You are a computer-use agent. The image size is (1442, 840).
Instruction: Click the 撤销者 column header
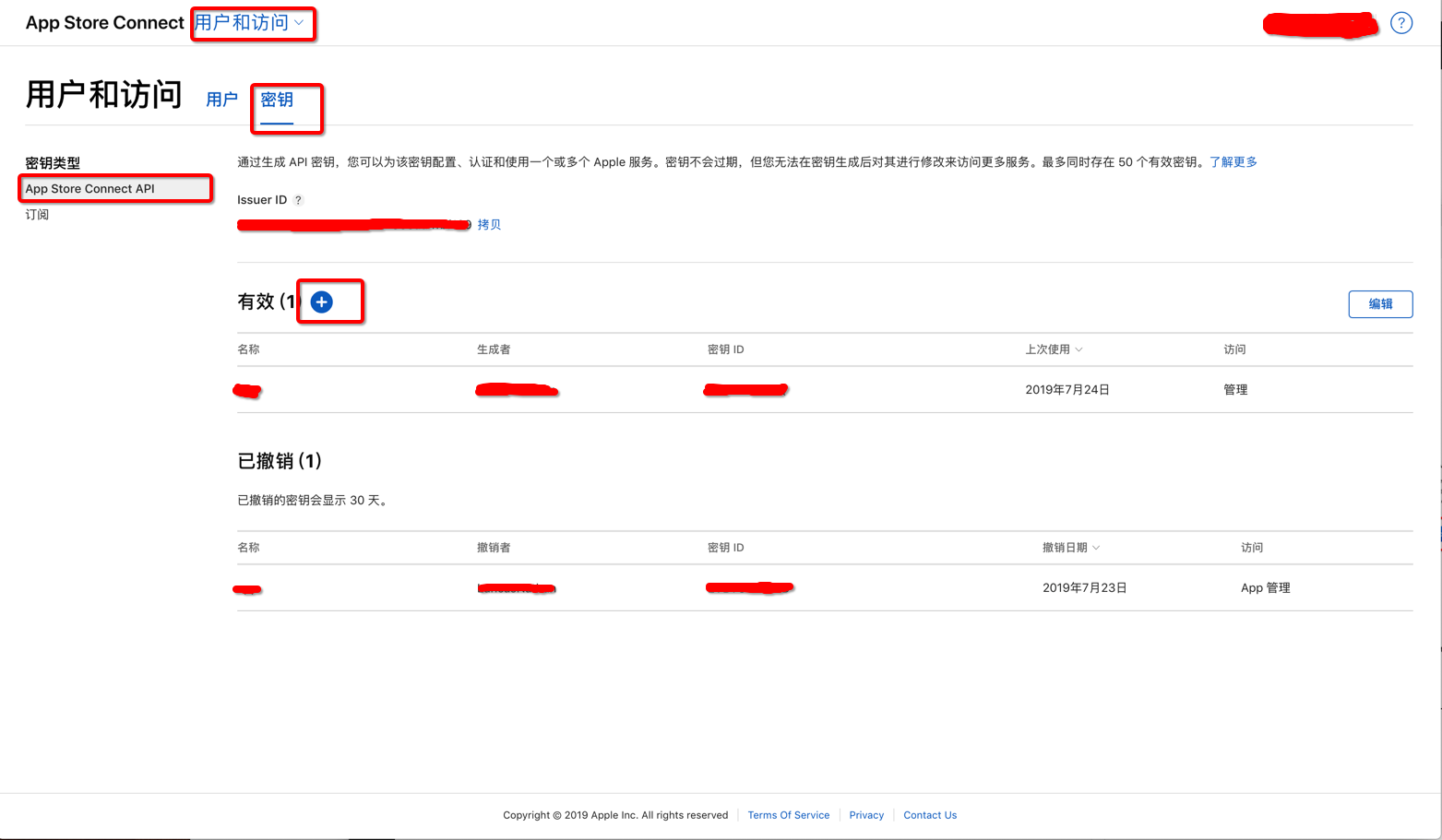click(494, 548)
